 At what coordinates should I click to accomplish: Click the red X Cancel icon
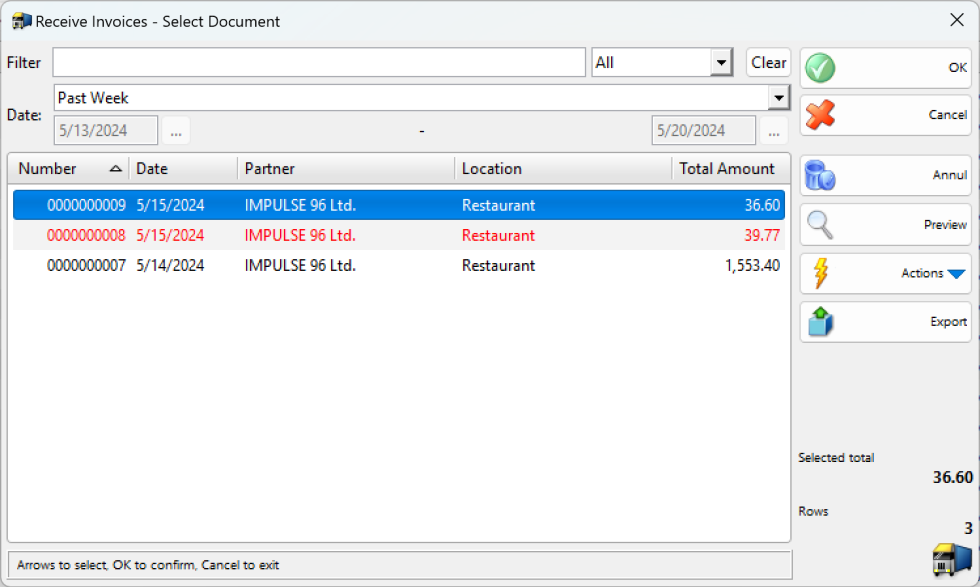click(x=820, y=115)
